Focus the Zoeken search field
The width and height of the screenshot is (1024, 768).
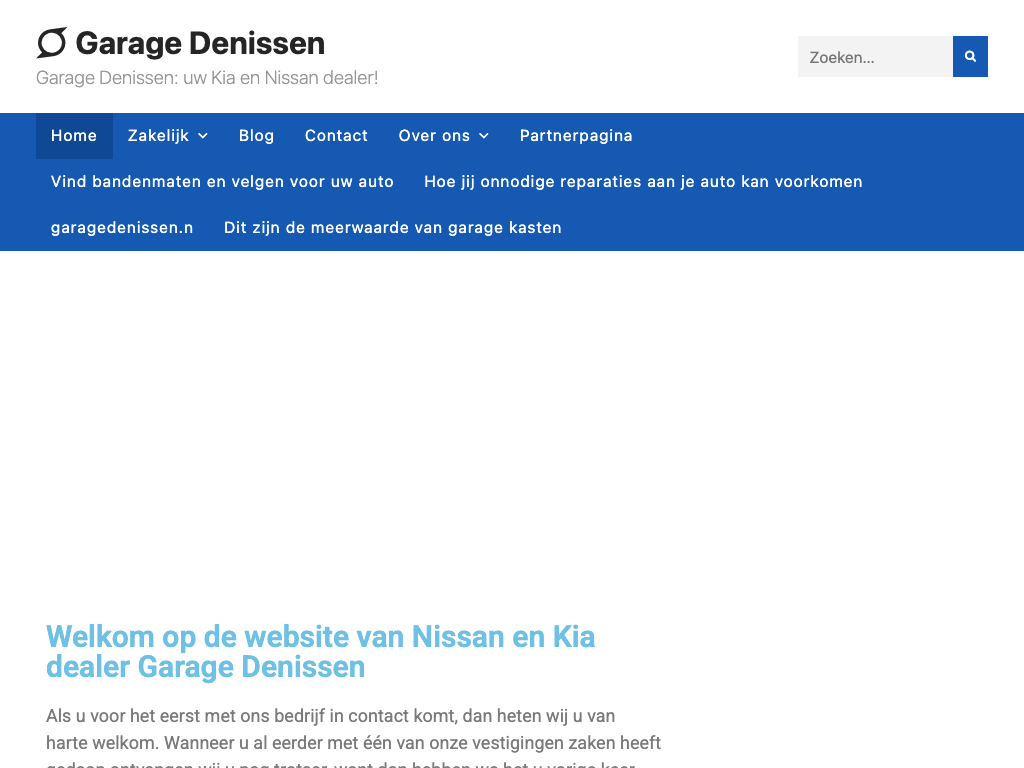[875, 57]
